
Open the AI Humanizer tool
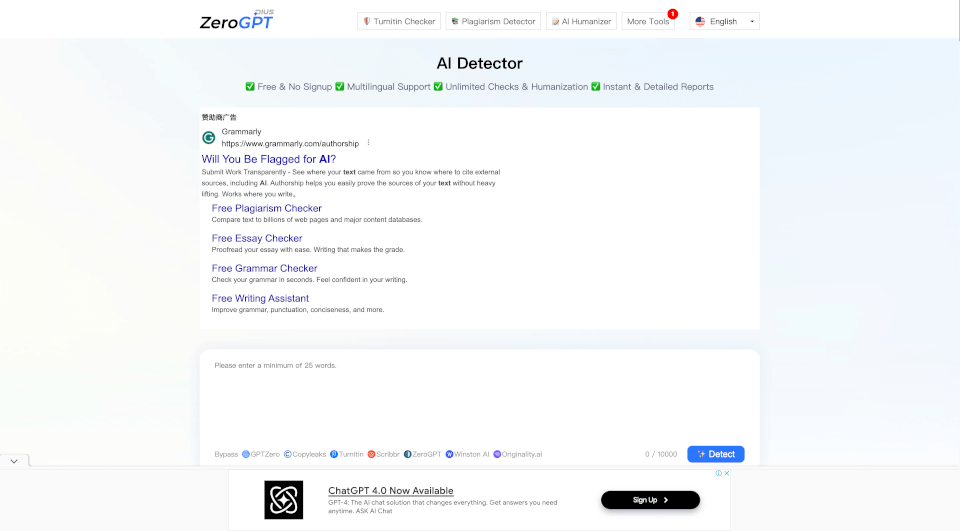coord(581,21)
